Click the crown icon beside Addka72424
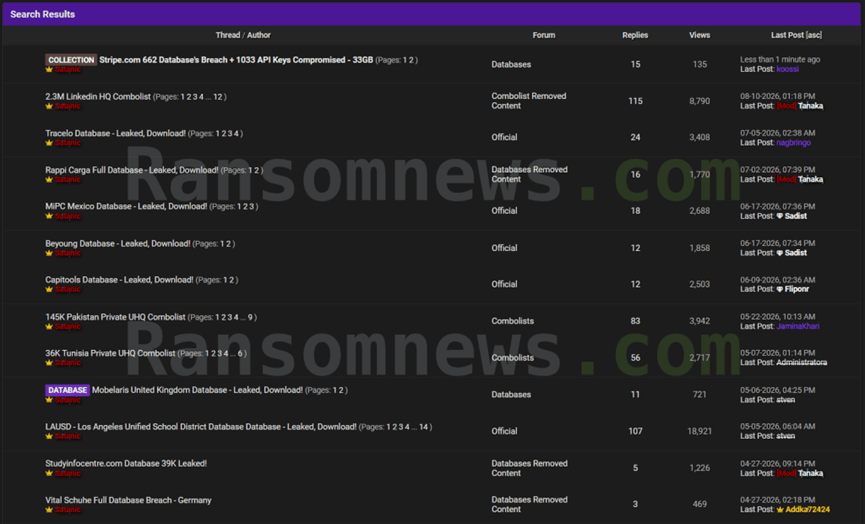This screenshot has height=524, width=865. pyautogui.click(x=780, y=510)
